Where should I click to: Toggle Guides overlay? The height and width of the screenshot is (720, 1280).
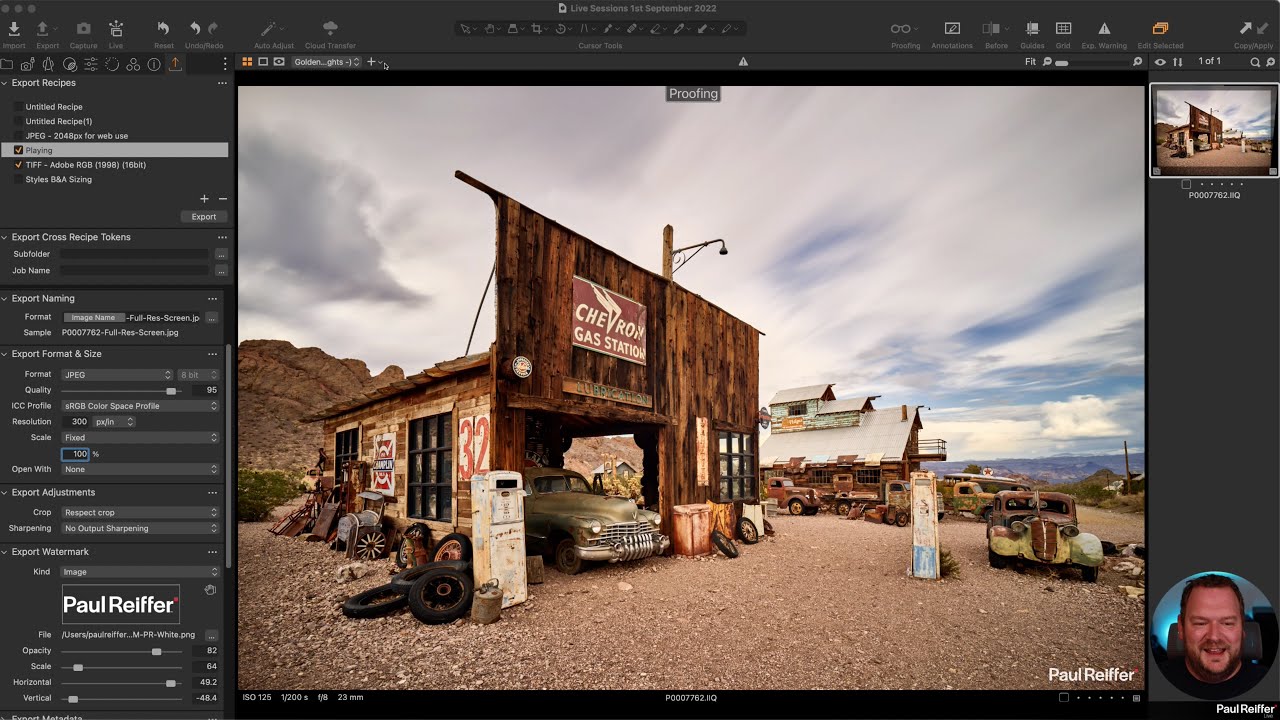point(1032,29)
